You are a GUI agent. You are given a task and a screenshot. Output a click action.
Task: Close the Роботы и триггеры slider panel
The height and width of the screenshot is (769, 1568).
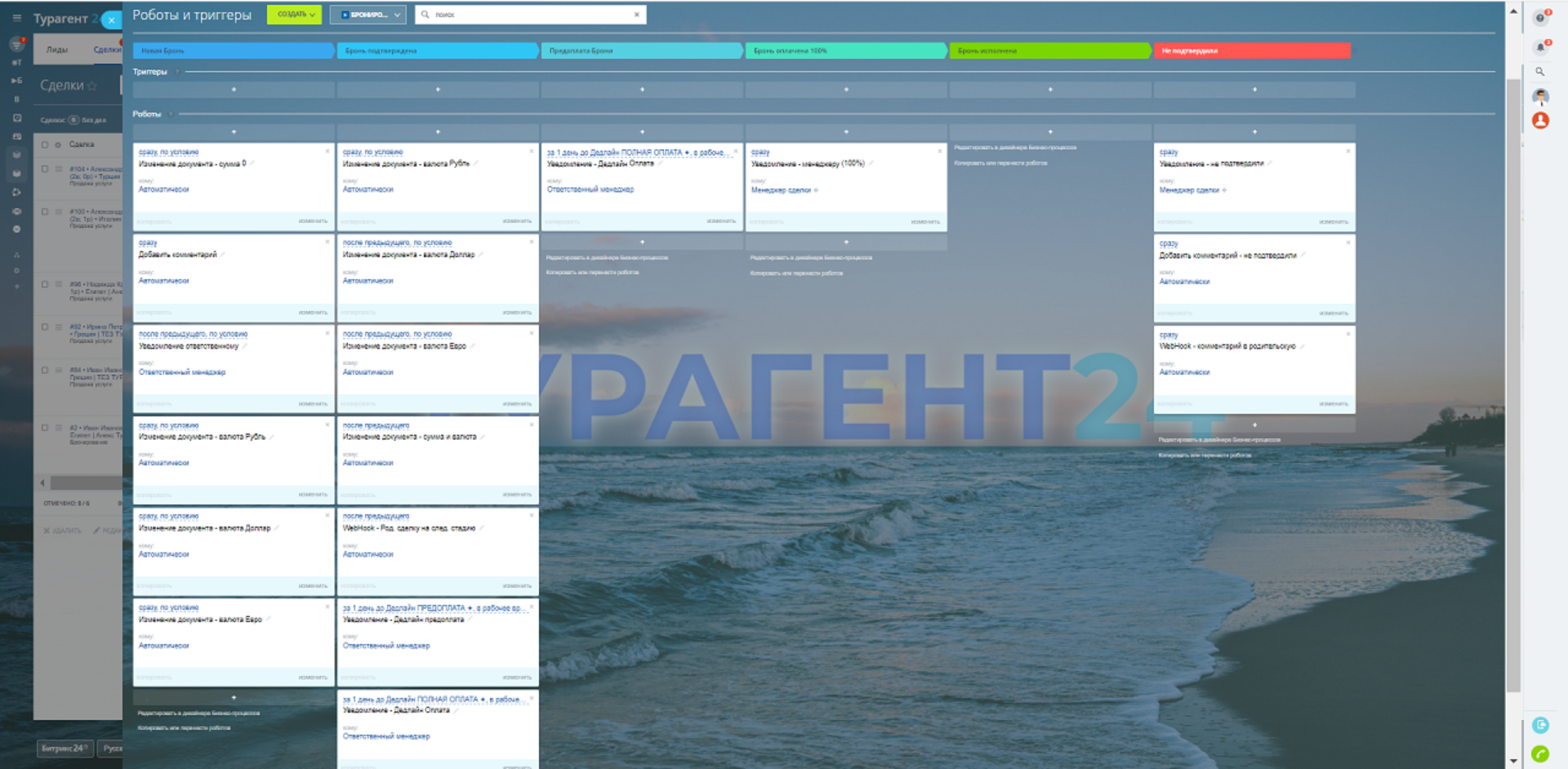click(x=111, y=20)
